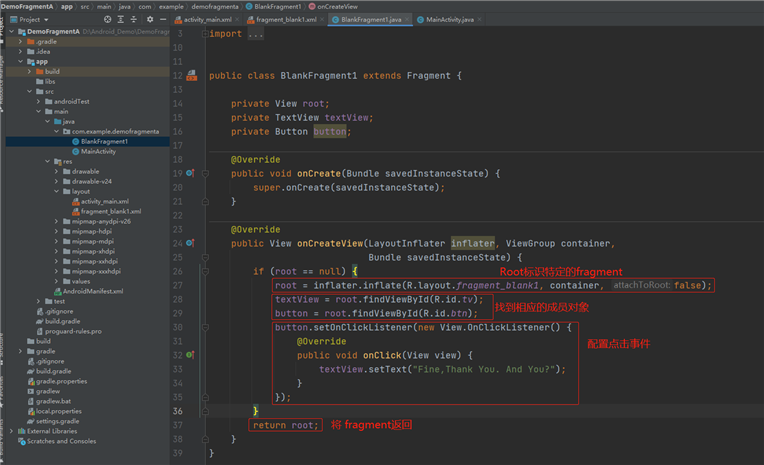The height and width of the screenshot is (465, 764).
Task: Click the 'button' field declaration on line 16
Action: pyautogui.click(x=330, y=132)
